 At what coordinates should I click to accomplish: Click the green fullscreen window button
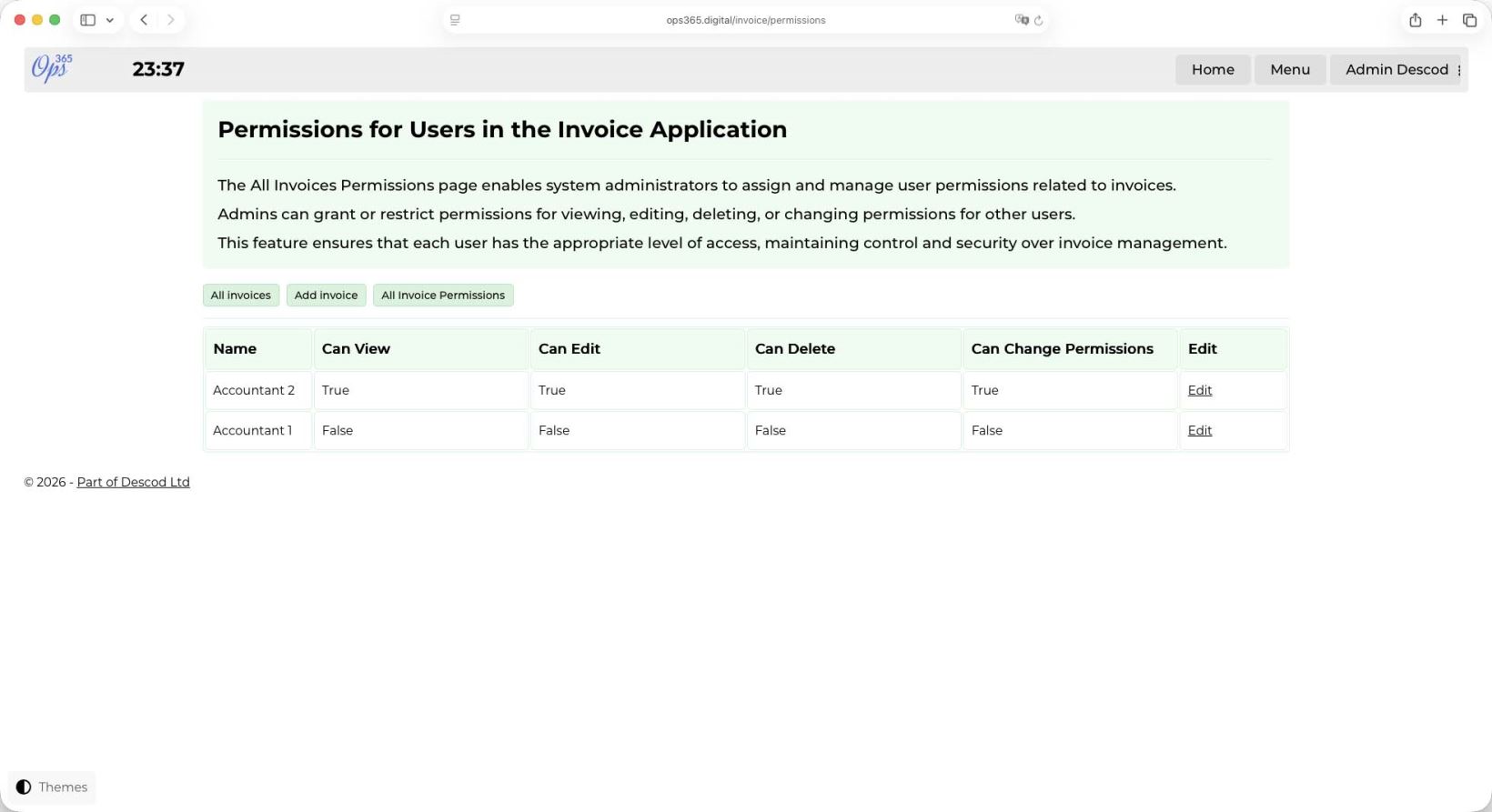point(55,20)
